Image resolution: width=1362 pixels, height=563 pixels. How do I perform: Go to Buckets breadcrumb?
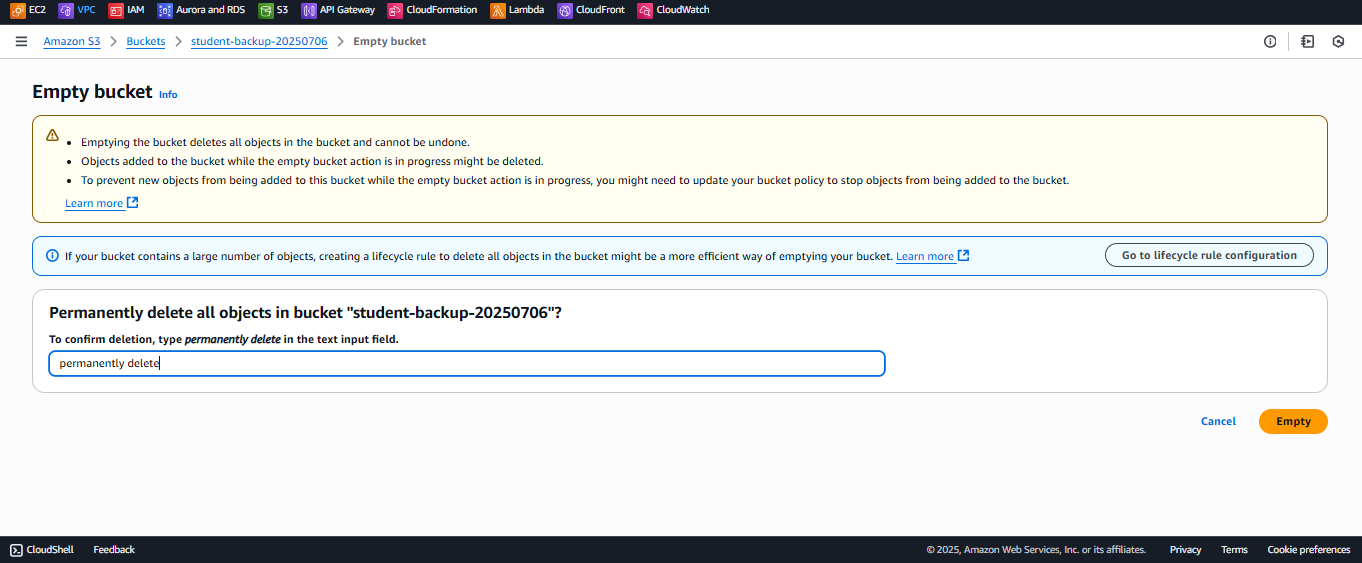tap(146, 42)
